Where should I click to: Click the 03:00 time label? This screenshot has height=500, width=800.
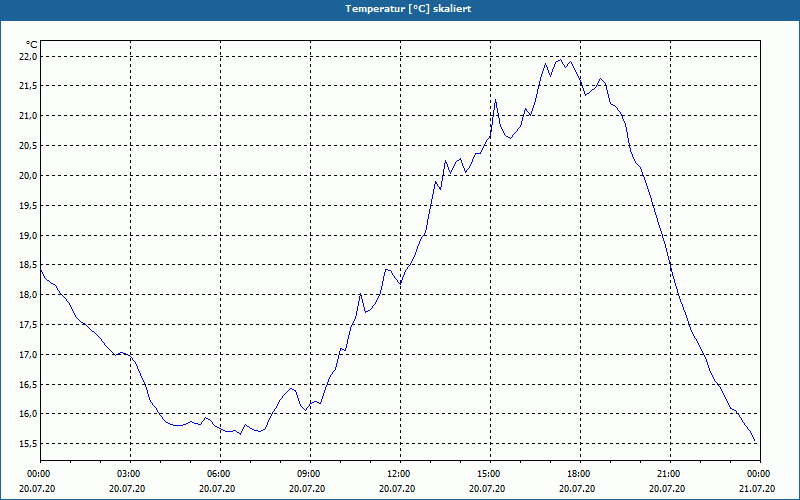[x=130, y=474]
